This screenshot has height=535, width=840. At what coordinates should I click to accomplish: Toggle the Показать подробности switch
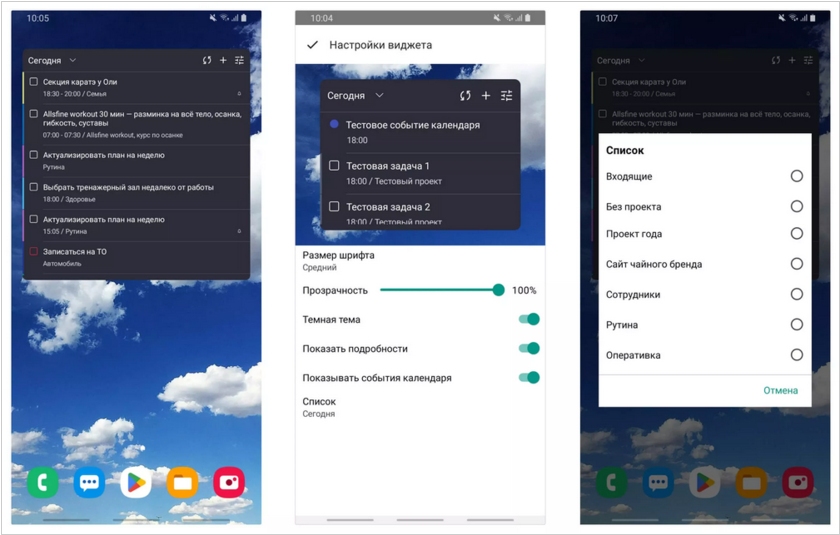pos(528,348)
